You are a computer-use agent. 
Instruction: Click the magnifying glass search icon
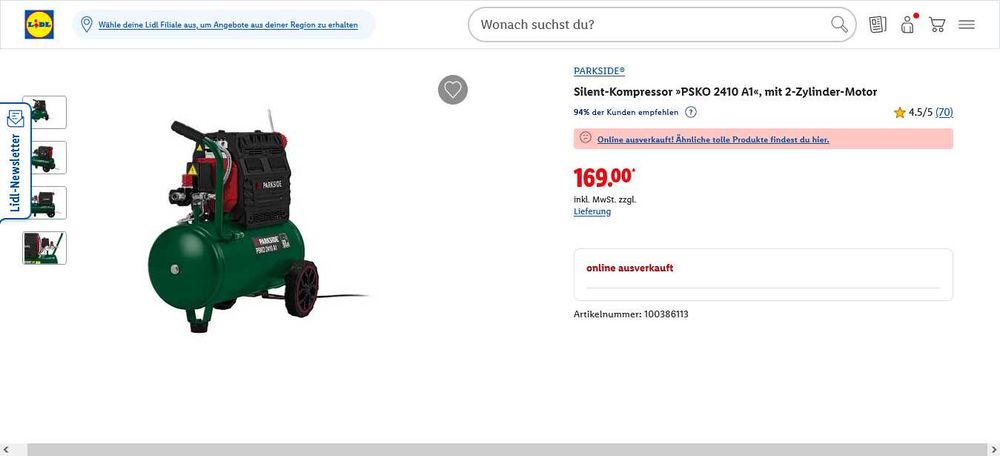(839, 24)
